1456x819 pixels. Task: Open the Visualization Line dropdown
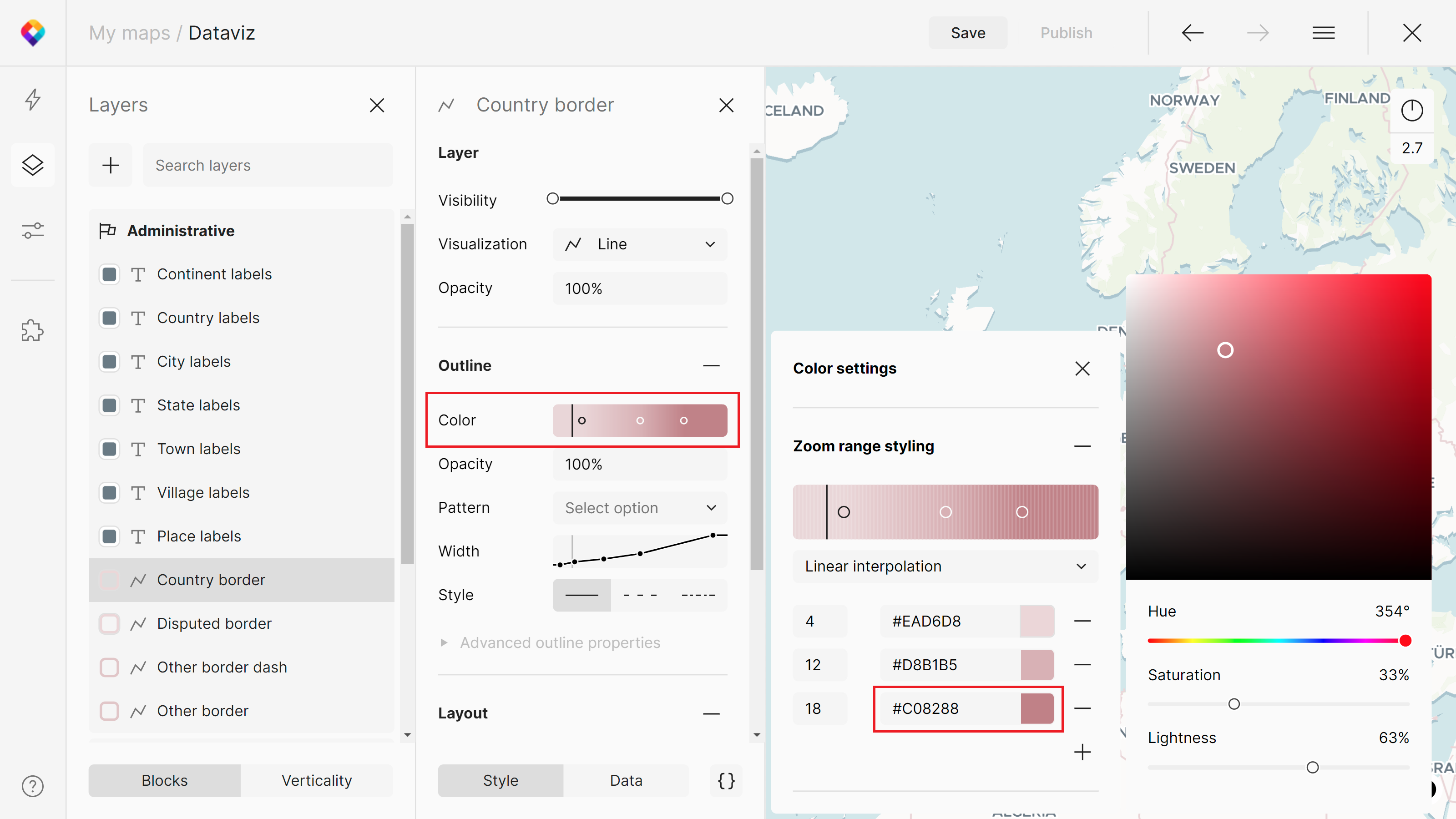pyautogui.click(x=639, y=244)
